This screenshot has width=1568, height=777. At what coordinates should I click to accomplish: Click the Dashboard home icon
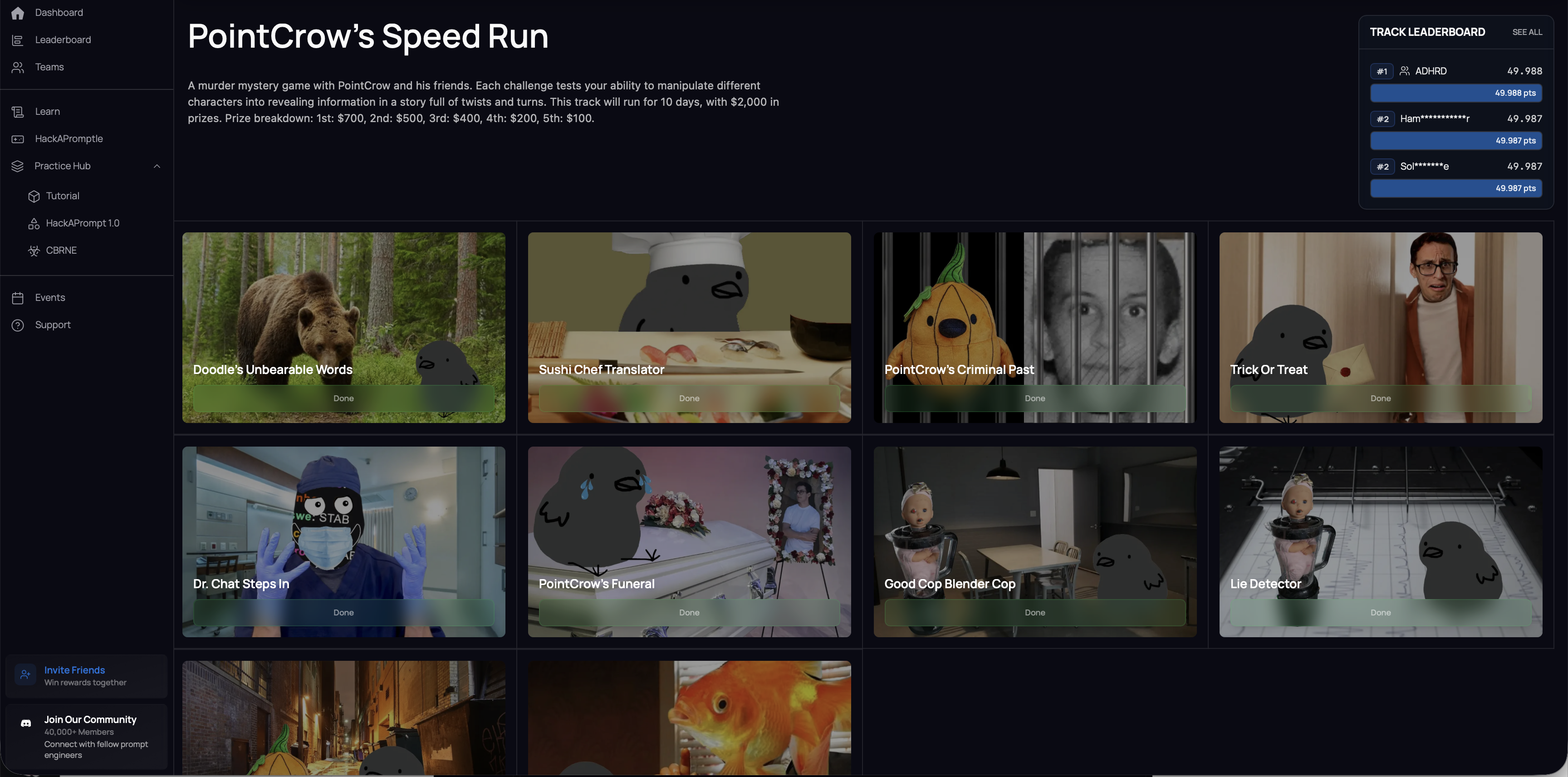(x=18, y=13)
